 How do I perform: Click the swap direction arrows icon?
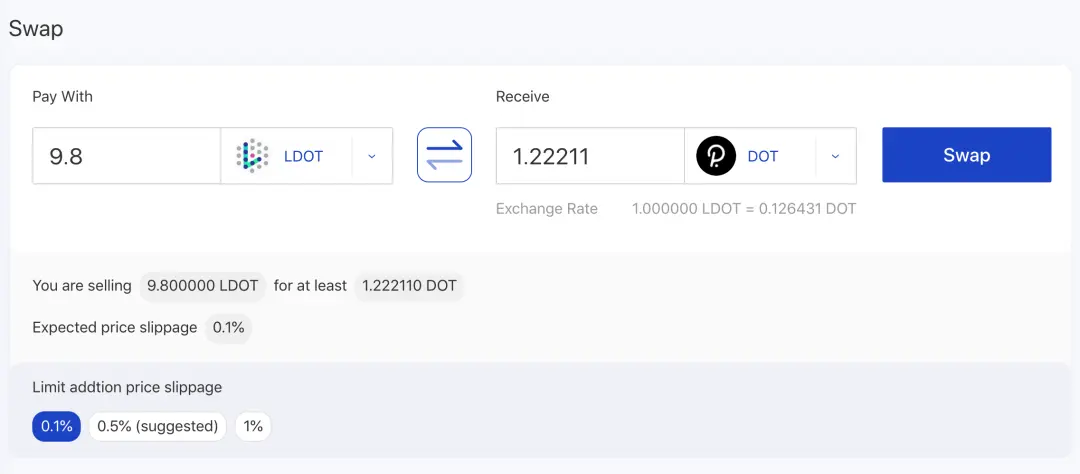[444, 155]
